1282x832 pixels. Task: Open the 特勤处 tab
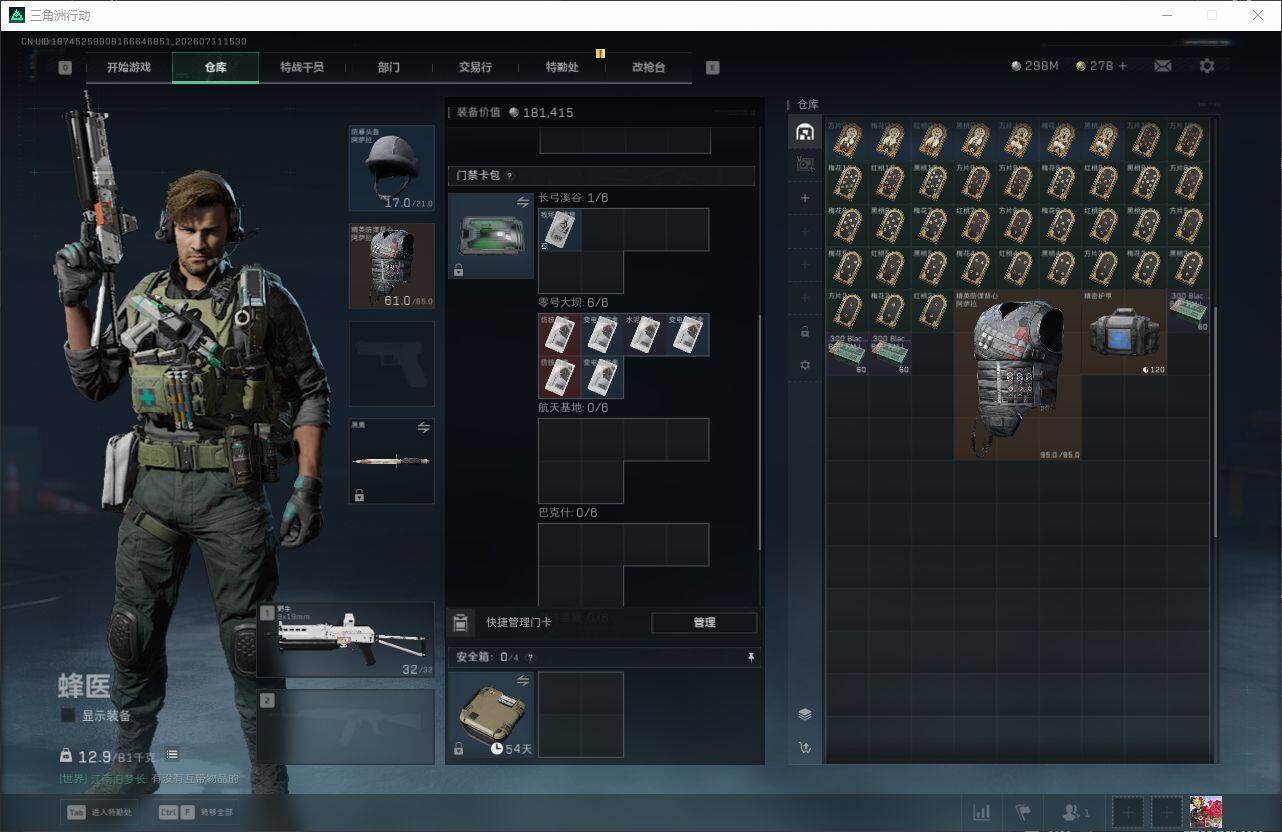[x=562, y=67]
